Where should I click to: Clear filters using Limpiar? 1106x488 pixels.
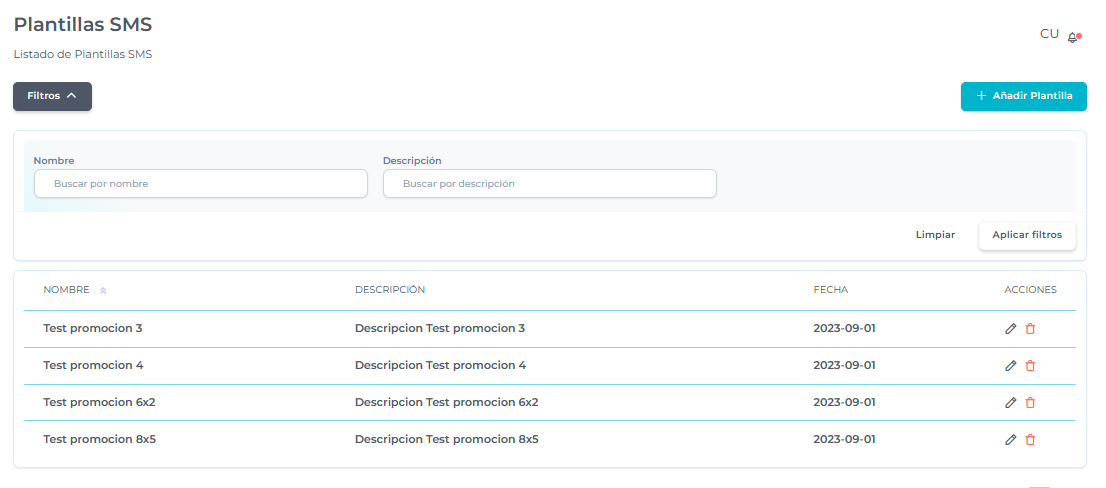point(935,235)
